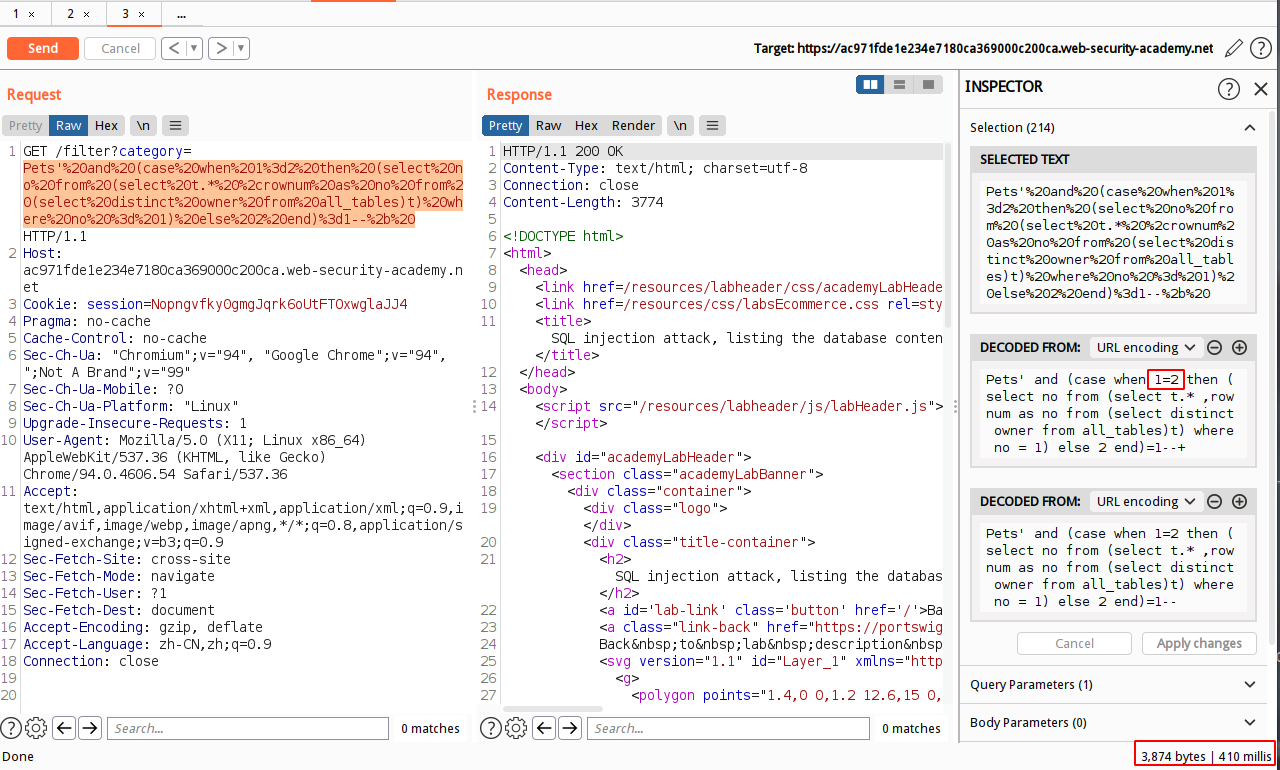The image size is (1280, 770).
Task: Open the Repeater help icon beside the target
Action: 1262,48
